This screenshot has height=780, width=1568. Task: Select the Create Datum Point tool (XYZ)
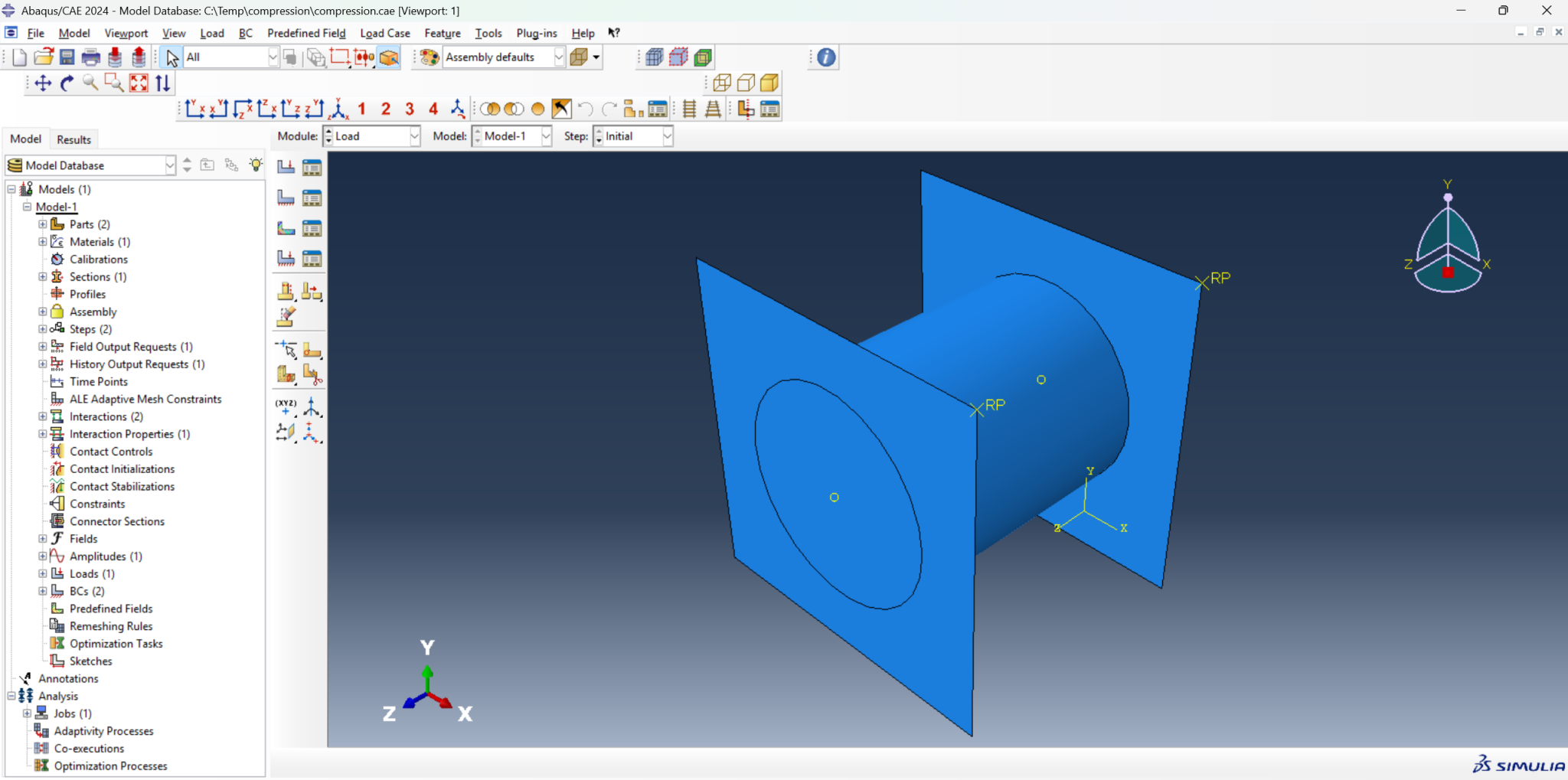point(286,406)
